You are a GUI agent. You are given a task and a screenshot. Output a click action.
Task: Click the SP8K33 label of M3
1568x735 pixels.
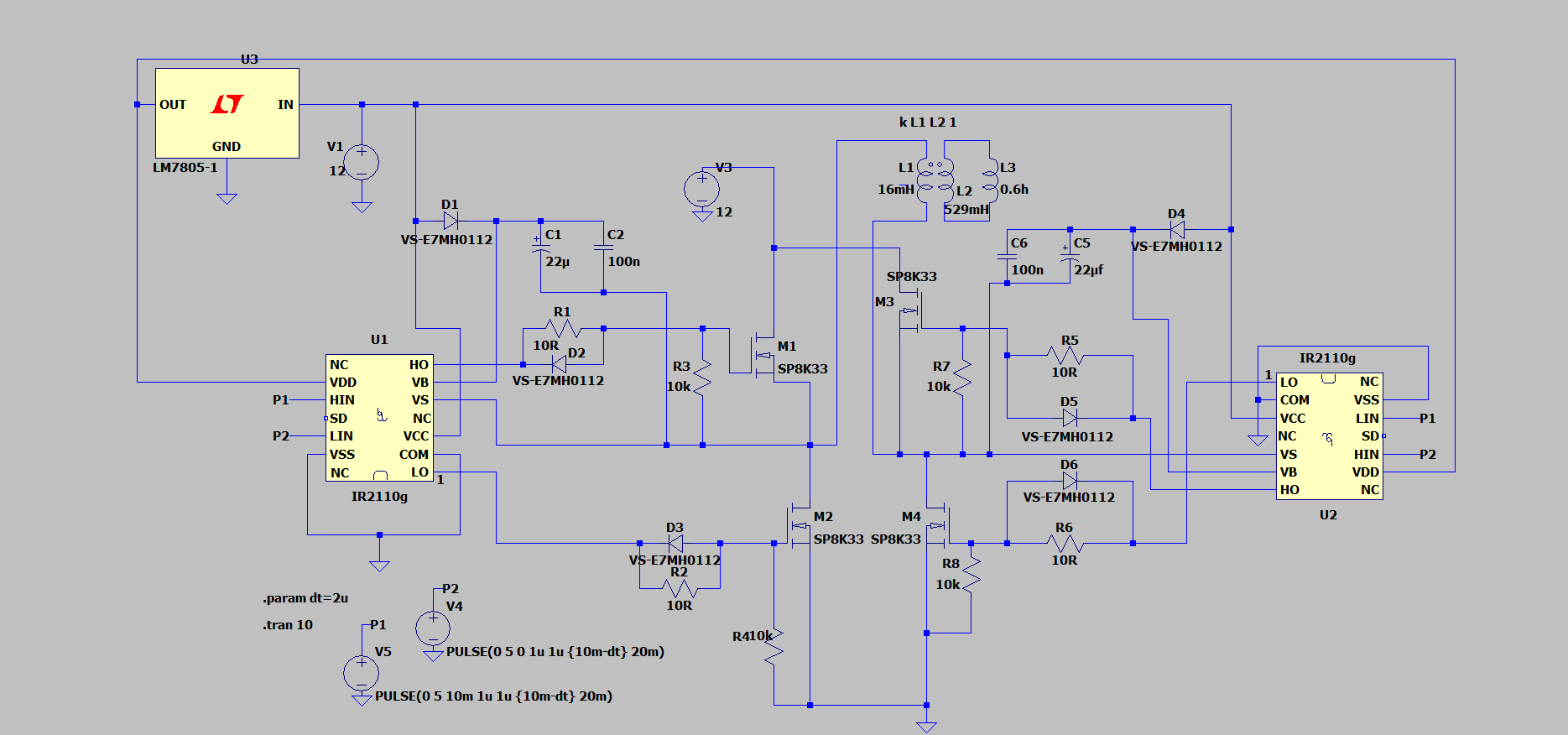pyautogui.click(x=912, y=277)
